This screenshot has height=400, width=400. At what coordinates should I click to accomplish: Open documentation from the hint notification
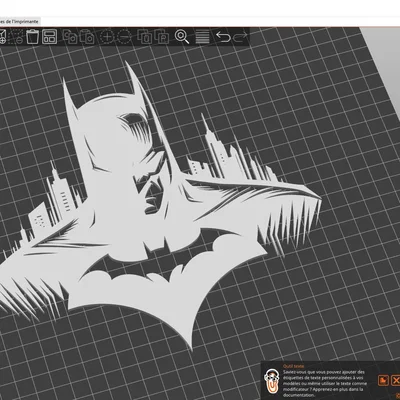coord(383,380)
